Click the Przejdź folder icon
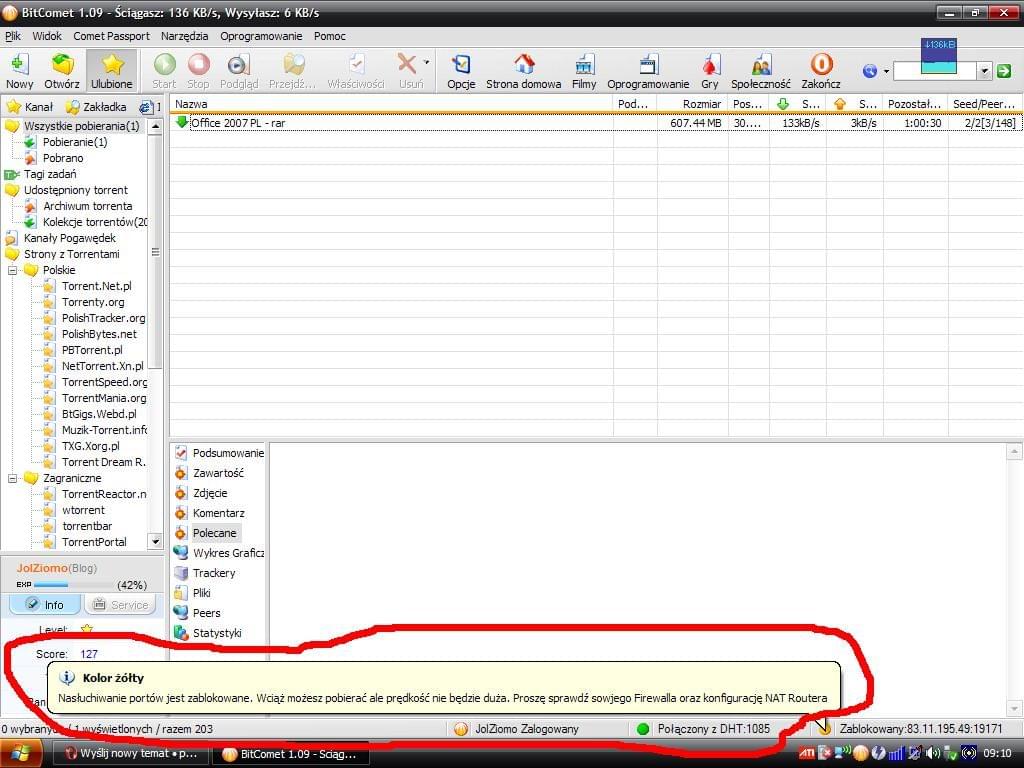The height and width of the screenshot is (768, 1024). tap(292, 71)
